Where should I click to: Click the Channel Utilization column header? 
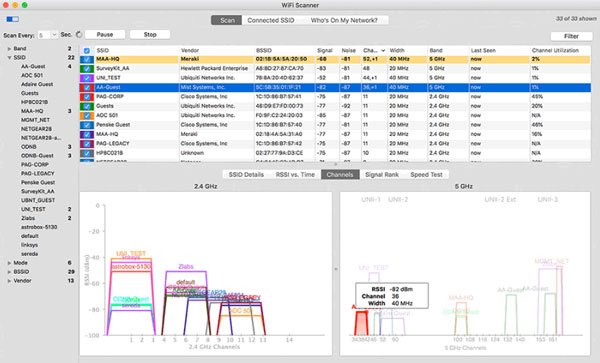(560, 50)
